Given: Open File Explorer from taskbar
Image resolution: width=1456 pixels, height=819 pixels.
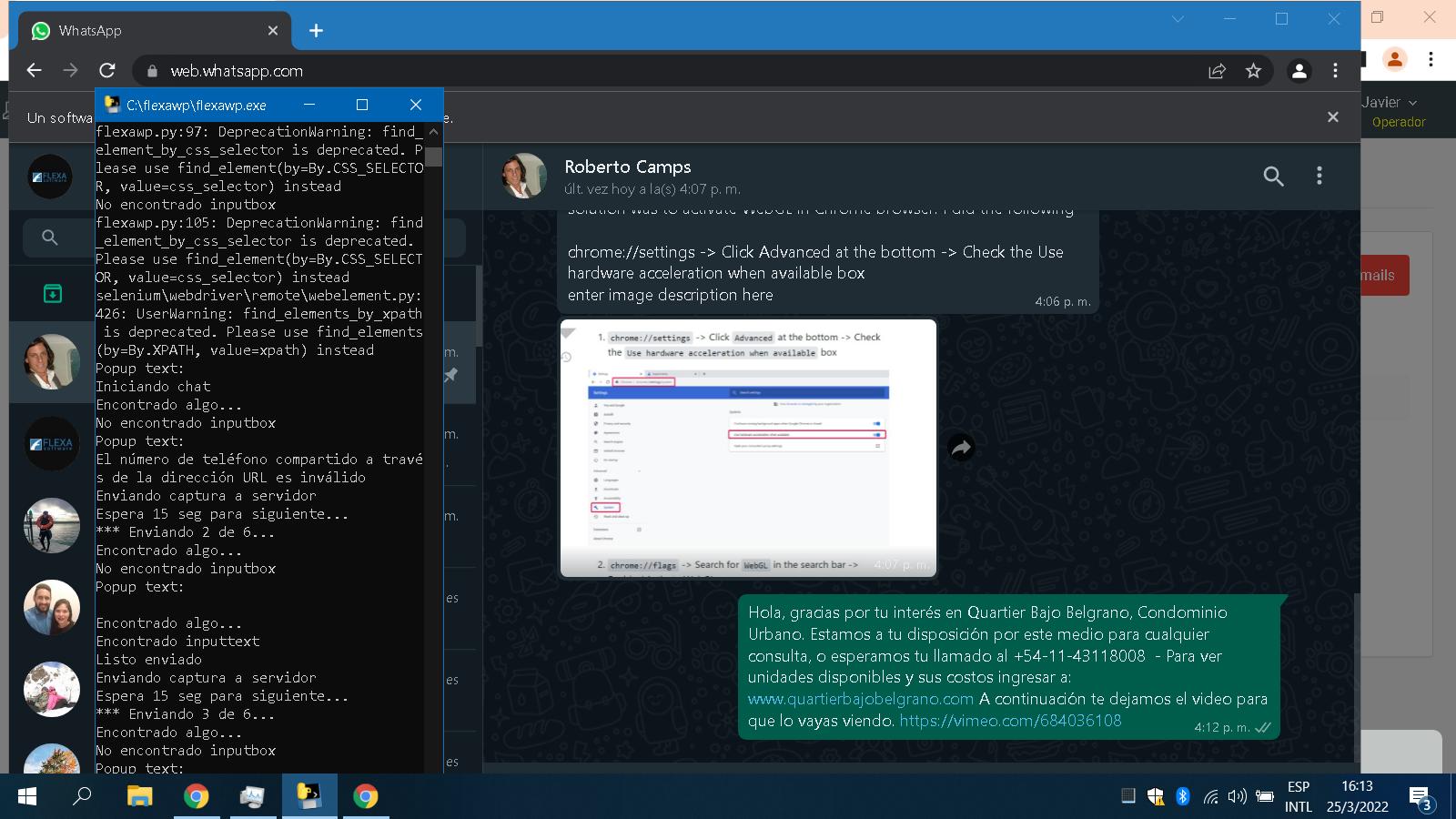Looking at the screenshot, I should (139, 796).
